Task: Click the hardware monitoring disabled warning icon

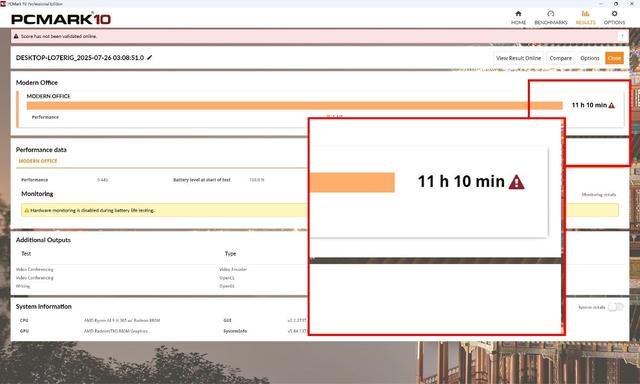Action: [27, 211]
